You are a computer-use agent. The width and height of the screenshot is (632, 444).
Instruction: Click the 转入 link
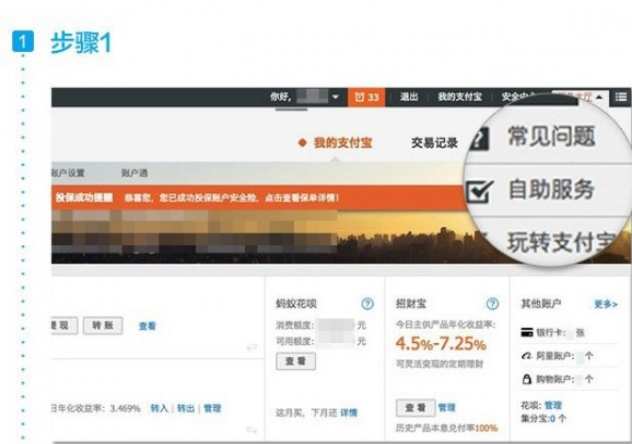[159, 409]
